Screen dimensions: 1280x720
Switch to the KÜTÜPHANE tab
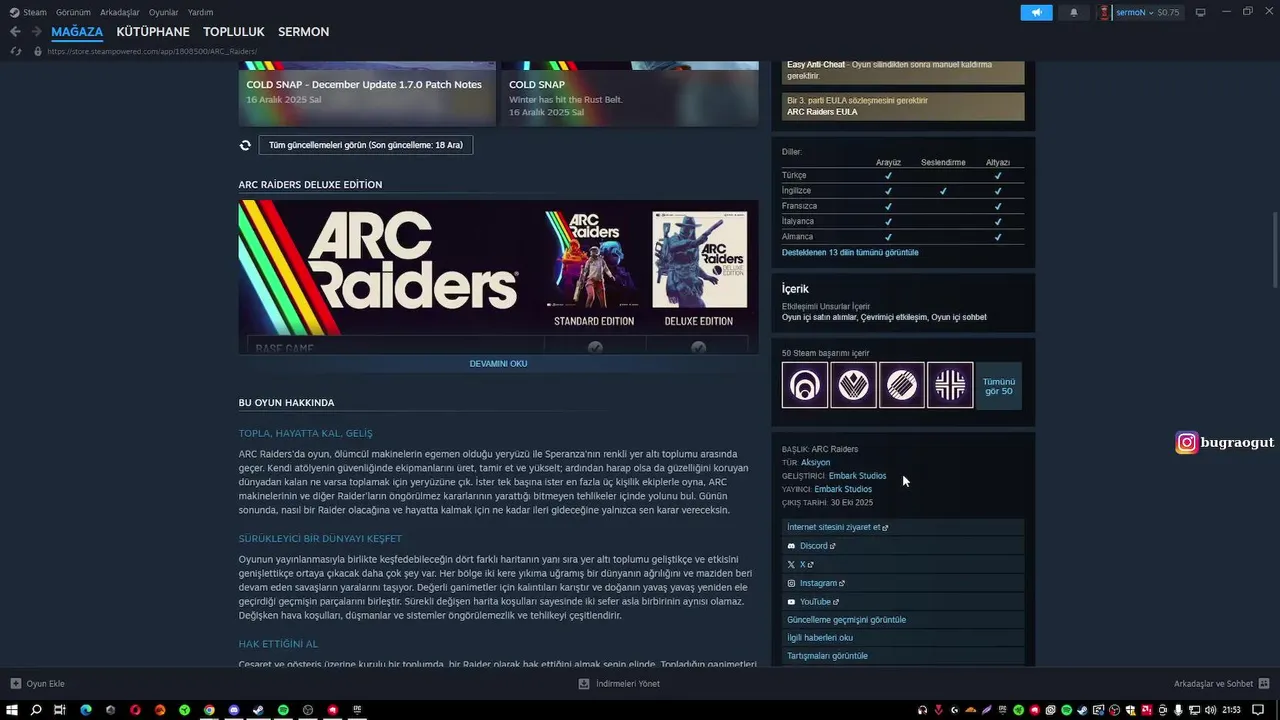click(x=153, y=32)
